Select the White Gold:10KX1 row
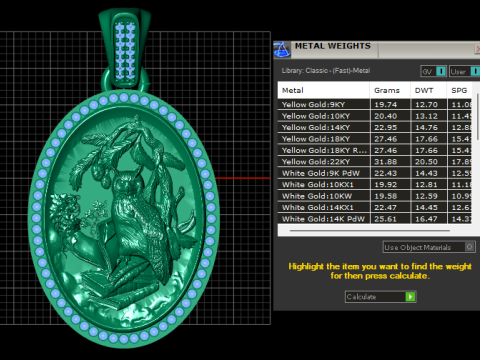This screenshot has width=480, height=360. [x=375, y=185]
